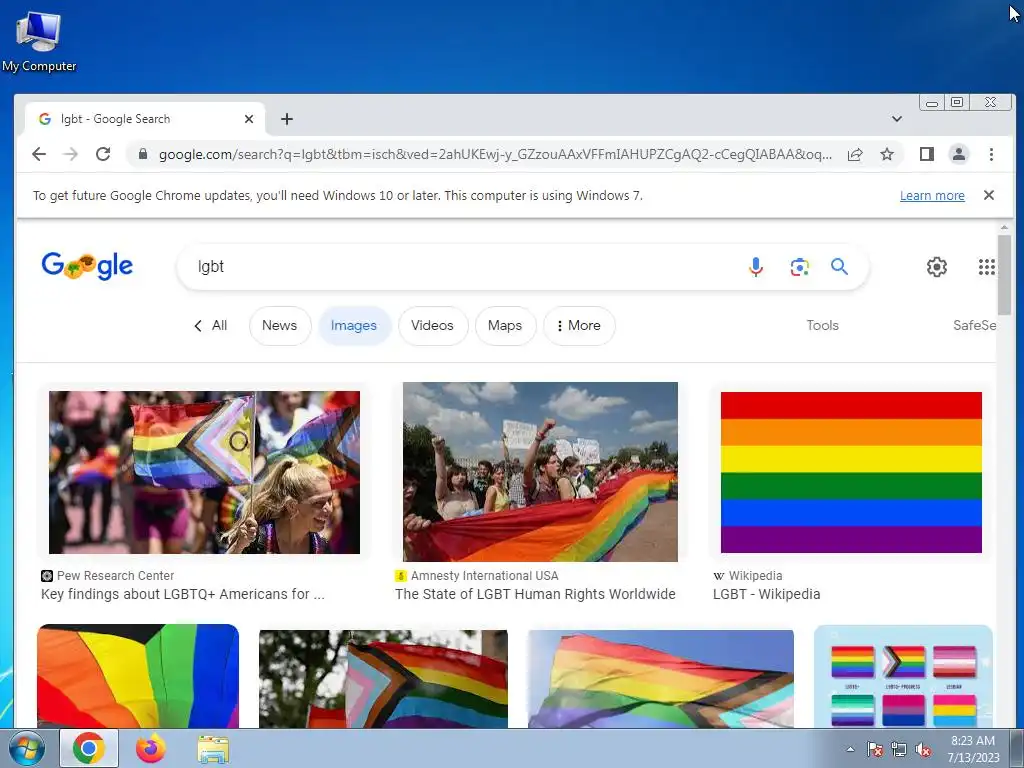
Task: Click the Amnesty International USA source label
Action: [484, 575]
